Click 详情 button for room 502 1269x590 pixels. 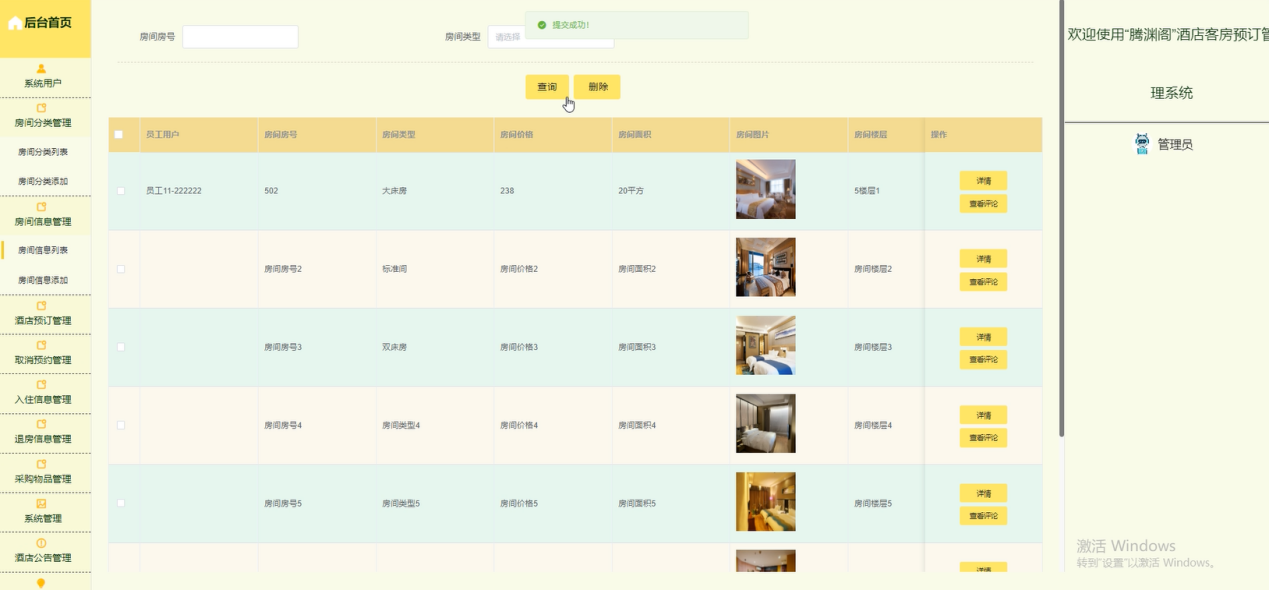point(982,181)
